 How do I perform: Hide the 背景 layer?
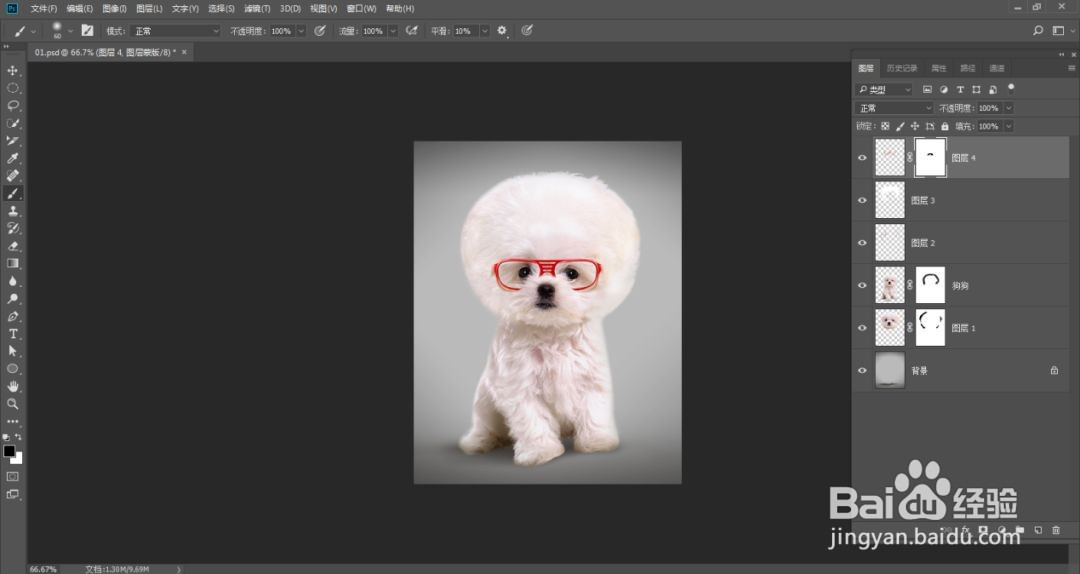coord(862,370)
